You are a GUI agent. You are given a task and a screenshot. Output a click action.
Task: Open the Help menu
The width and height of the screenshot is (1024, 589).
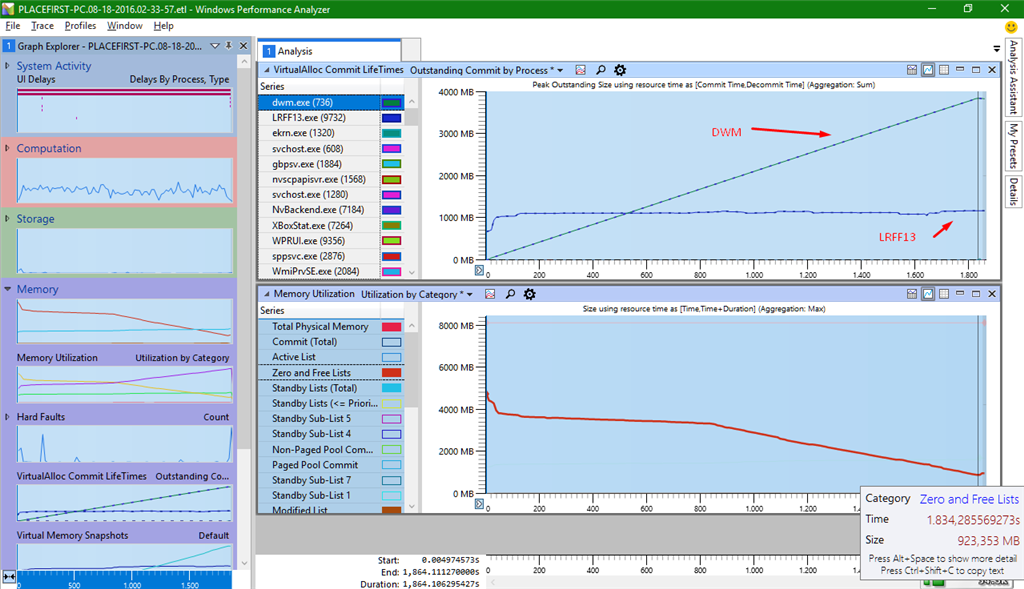click(163, 25)
